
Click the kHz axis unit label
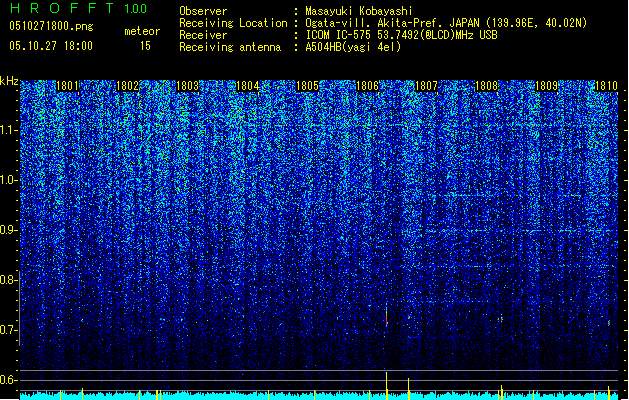point(9,81)
